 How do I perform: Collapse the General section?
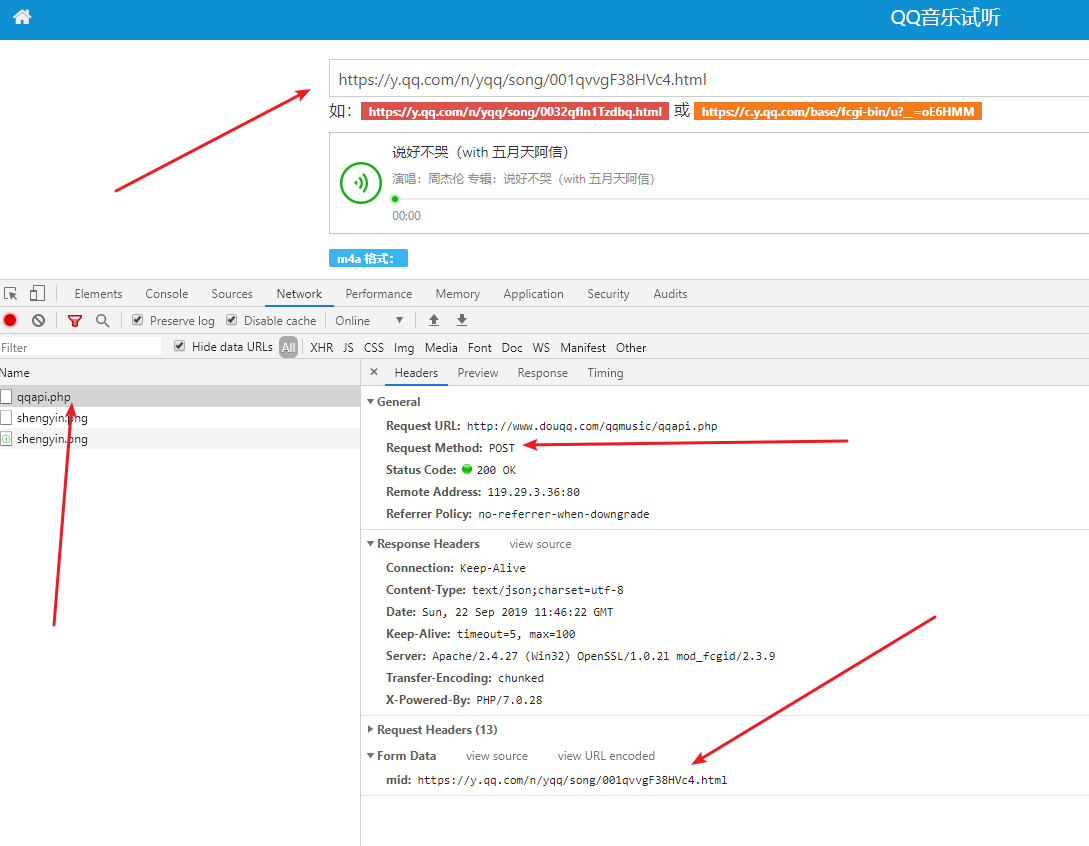371,401
